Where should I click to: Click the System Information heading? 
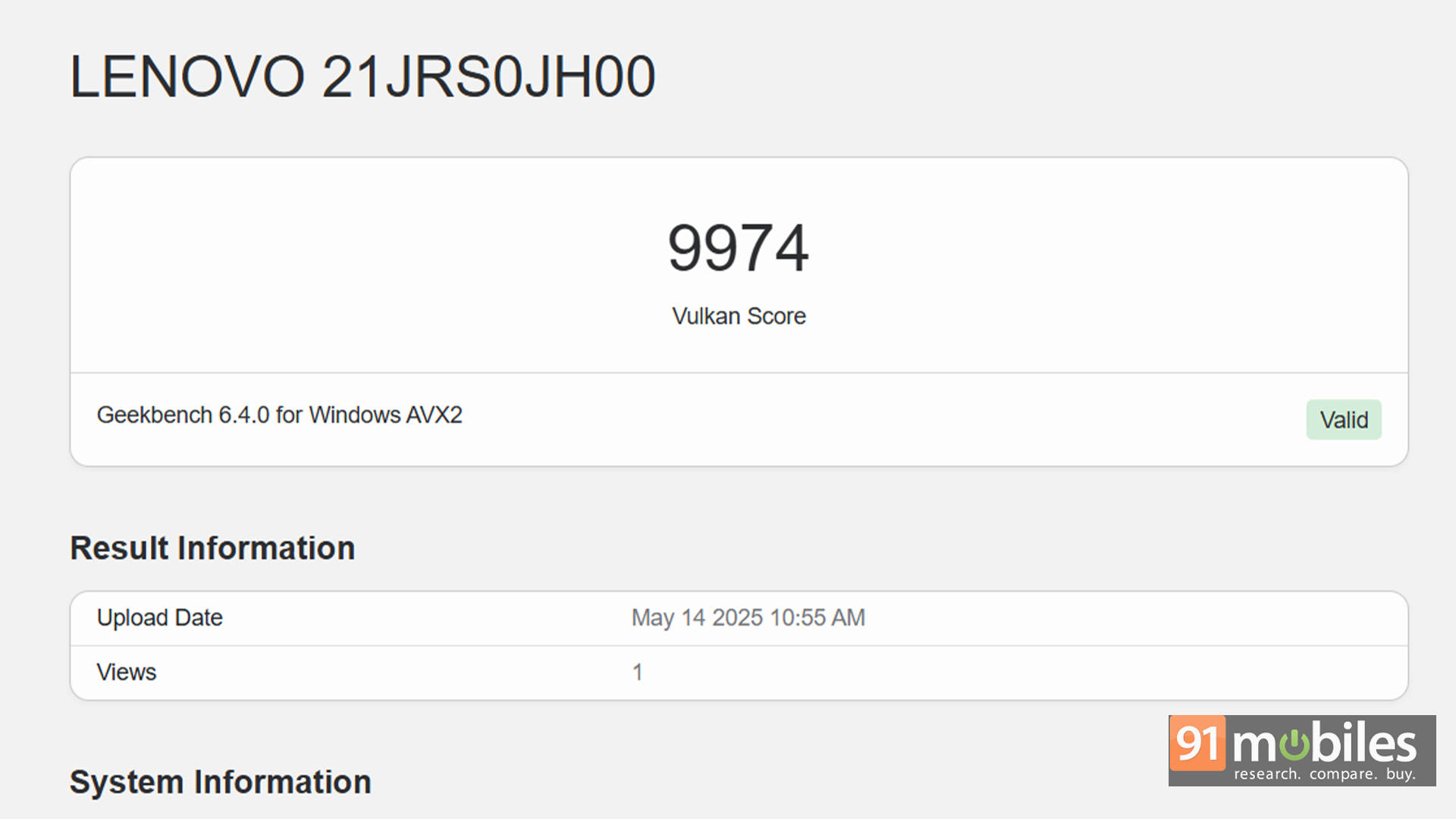220,782
